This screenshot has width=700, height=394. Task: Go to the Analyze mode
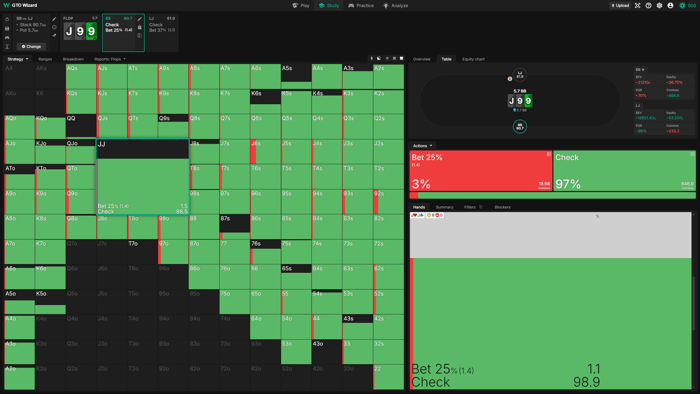396,5
